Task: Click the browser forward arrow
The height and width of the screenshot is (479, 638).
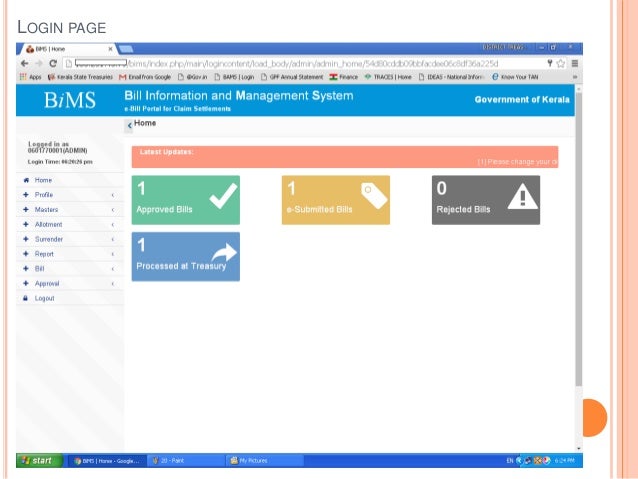Action: [x=39, y=63]
